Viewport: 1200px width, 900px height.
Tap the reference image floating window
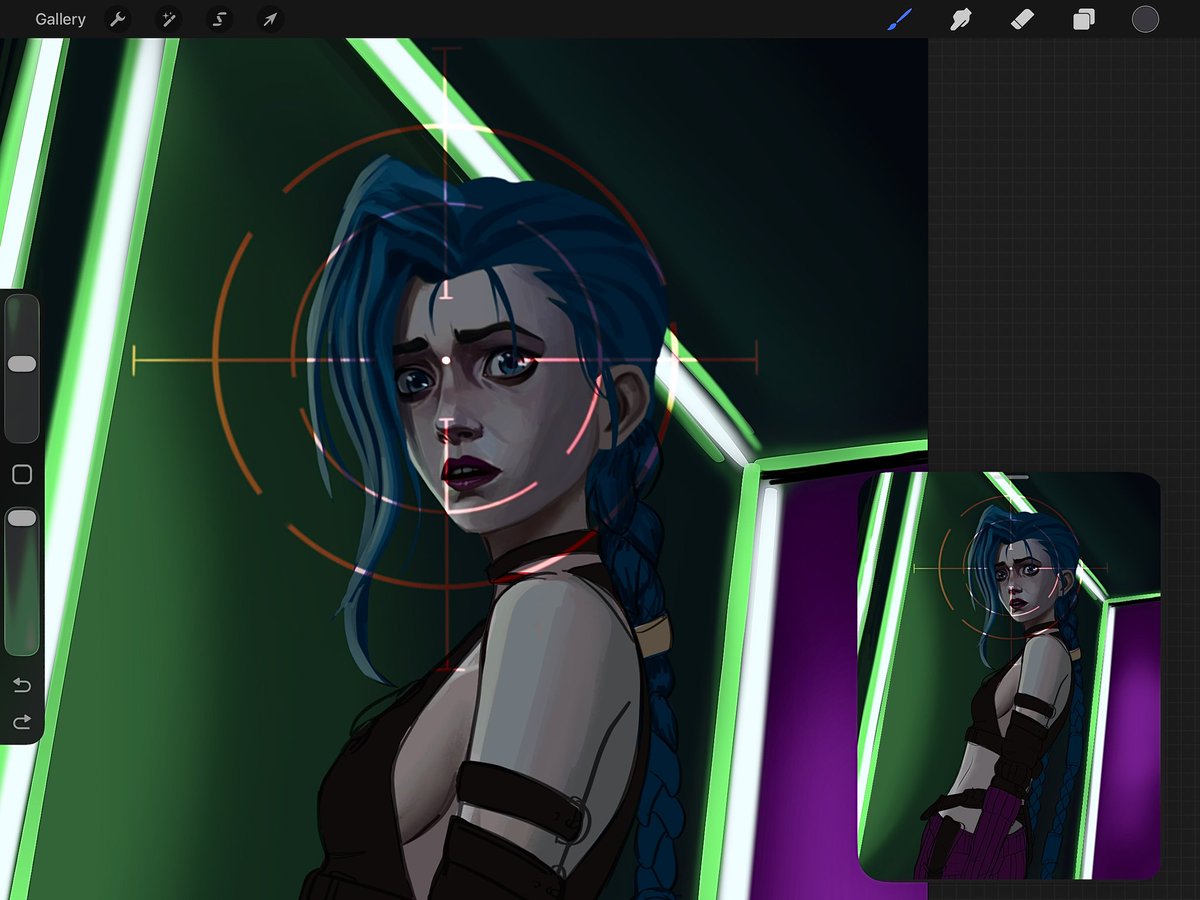pyautogui.click(x=1009, y=677)
